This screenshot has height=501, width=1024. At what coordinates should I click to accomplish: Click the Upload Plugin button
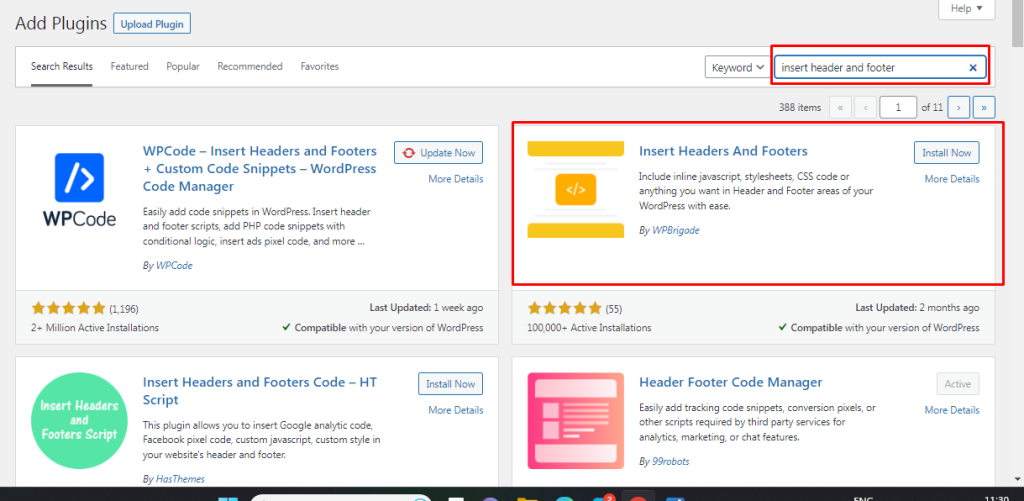pyautogui.click(x=152, y=24)
